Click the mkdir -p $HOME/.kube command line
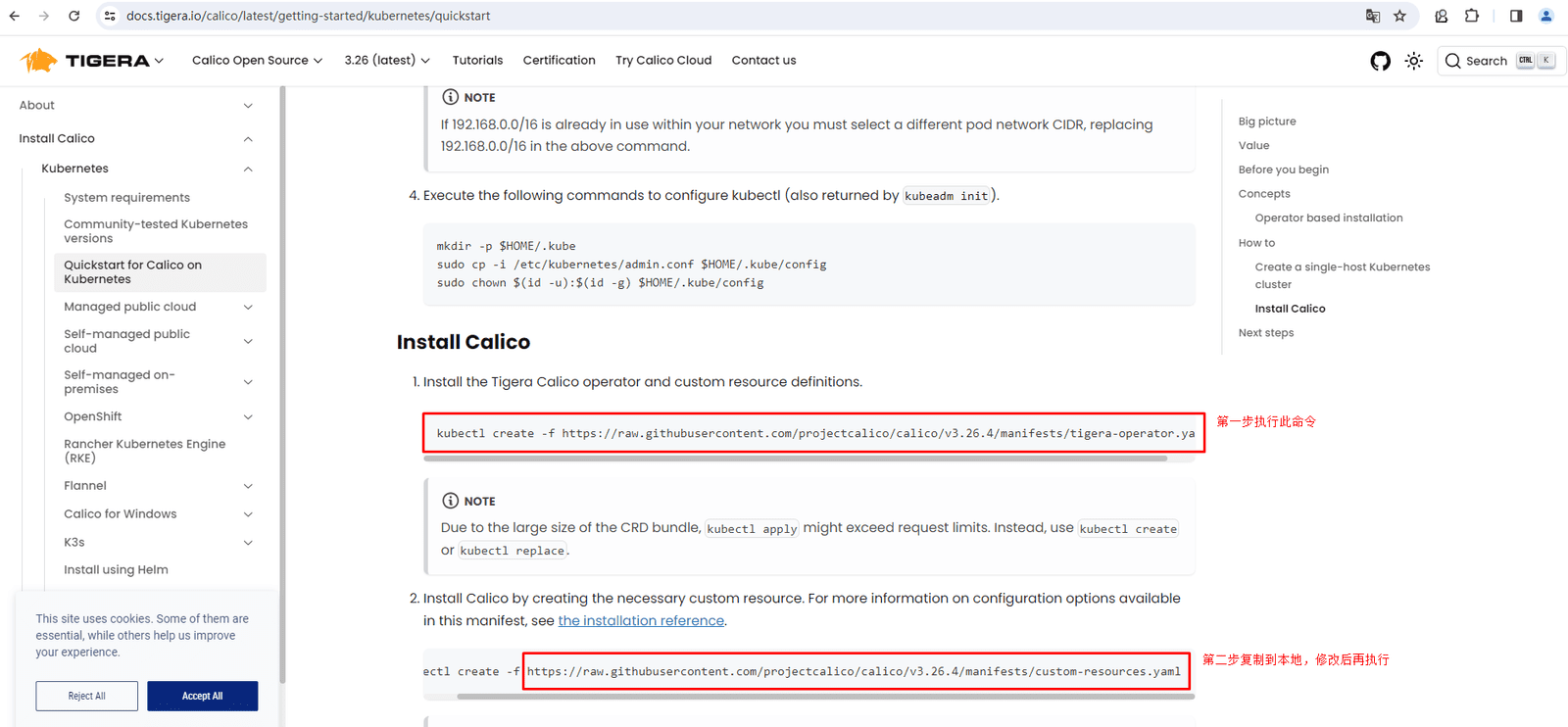This screenshot has height=727, width=1568. 507,246
